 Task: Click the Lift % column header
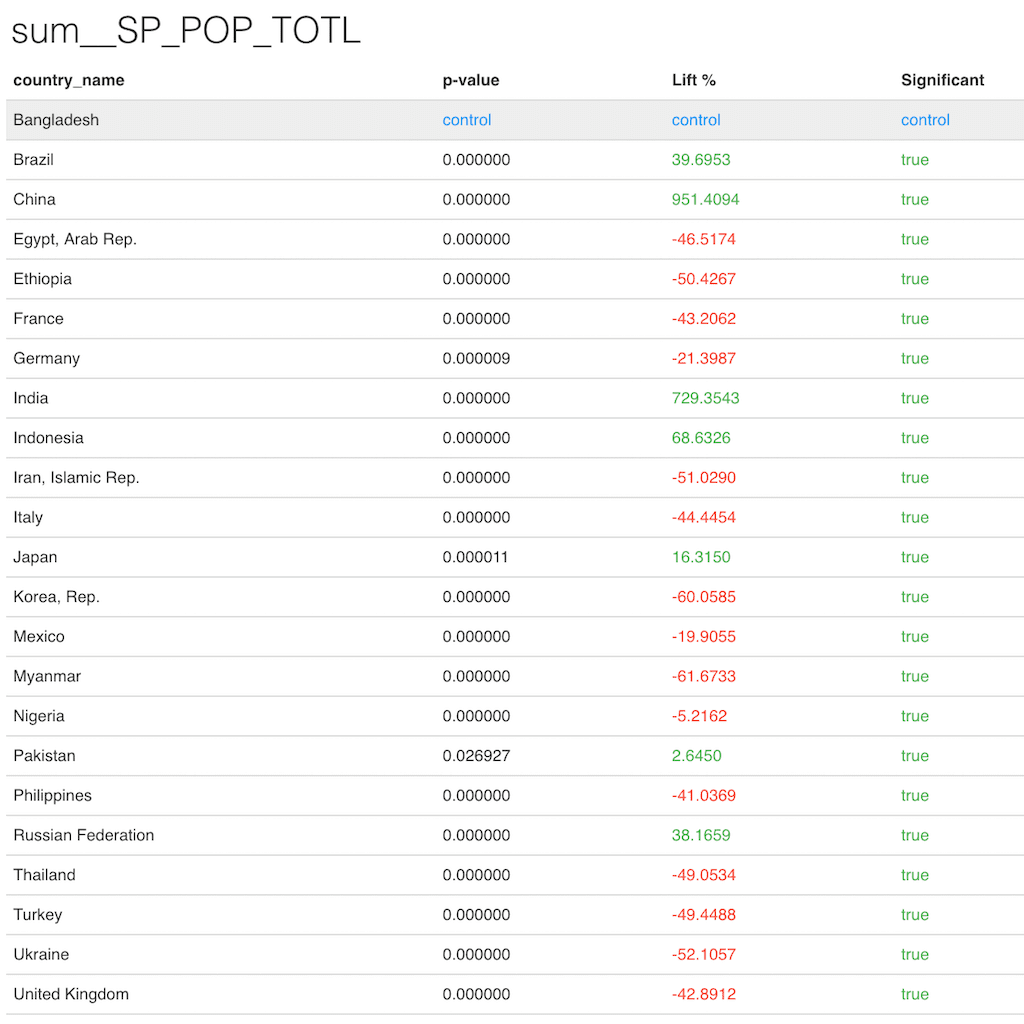pyautogui.click(x=694, y=80)
